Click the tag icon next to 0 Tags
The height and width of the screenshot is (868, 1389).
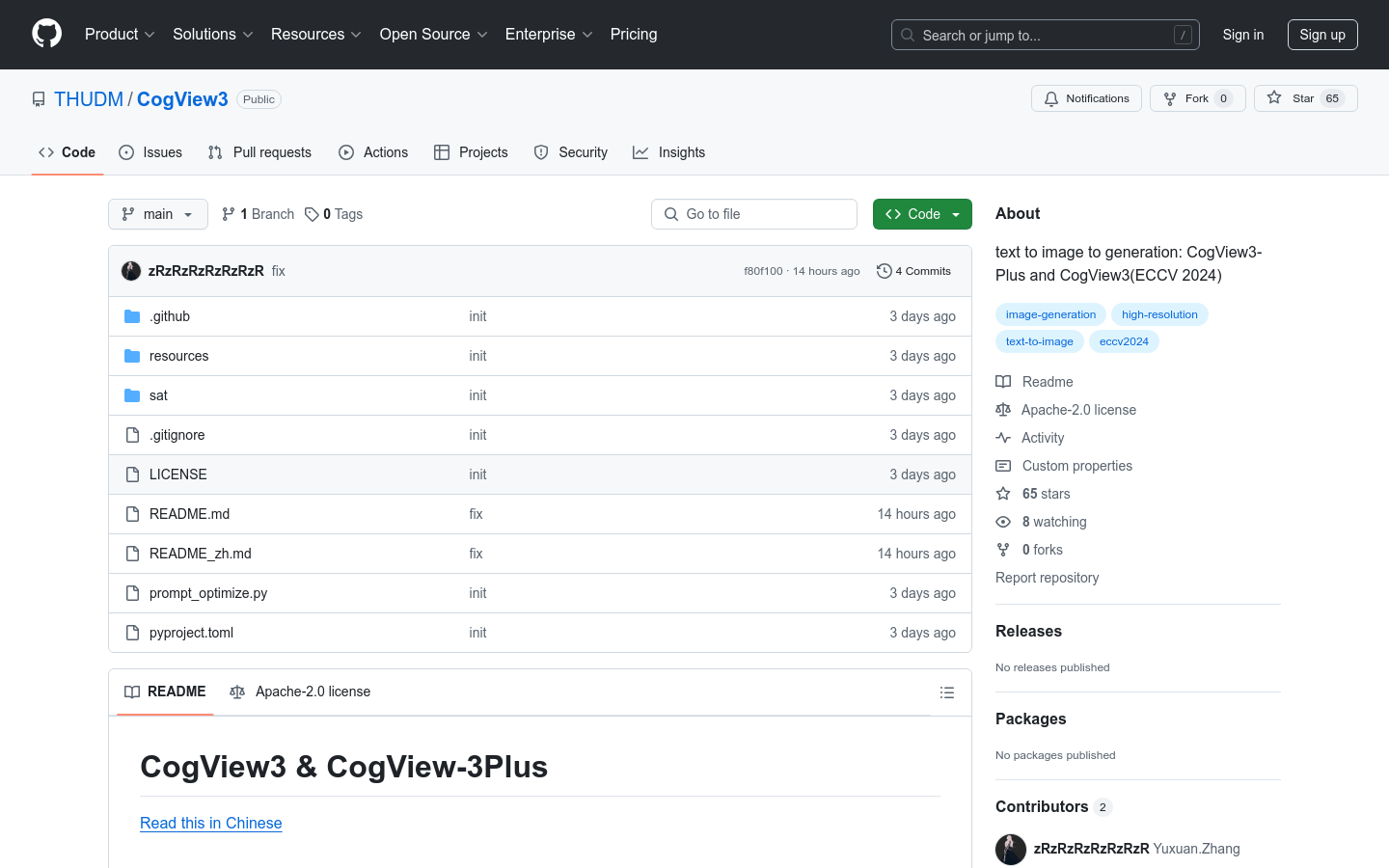312,214
